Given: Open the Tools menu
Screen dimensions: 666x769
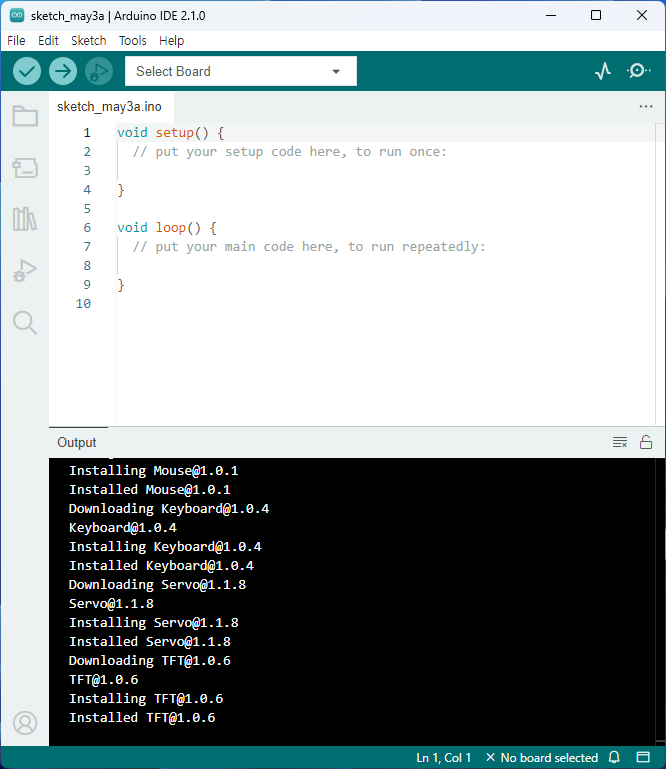Looking at the screenshot, I should pos(132,41).
